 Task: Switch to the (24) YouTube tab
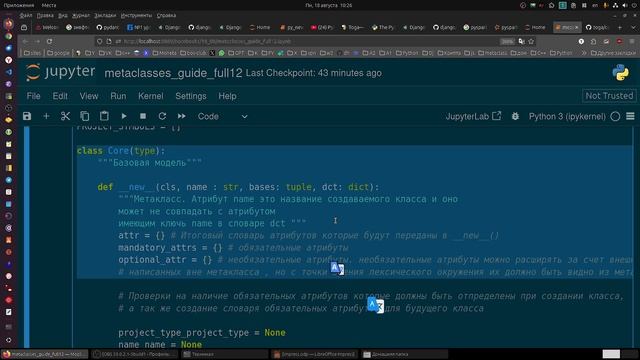point(322,27)
